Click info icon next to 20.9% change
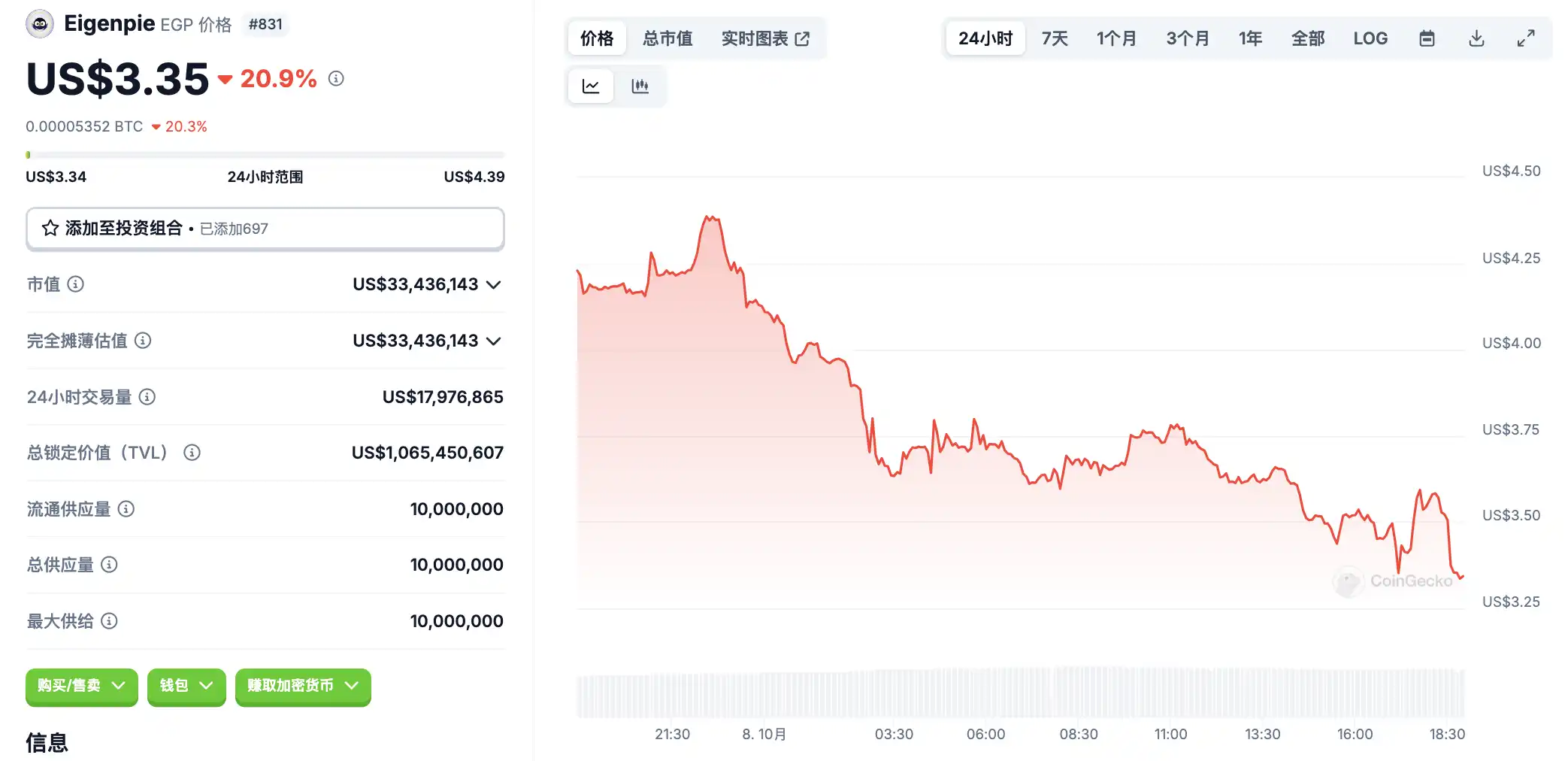 pos(336,78)
